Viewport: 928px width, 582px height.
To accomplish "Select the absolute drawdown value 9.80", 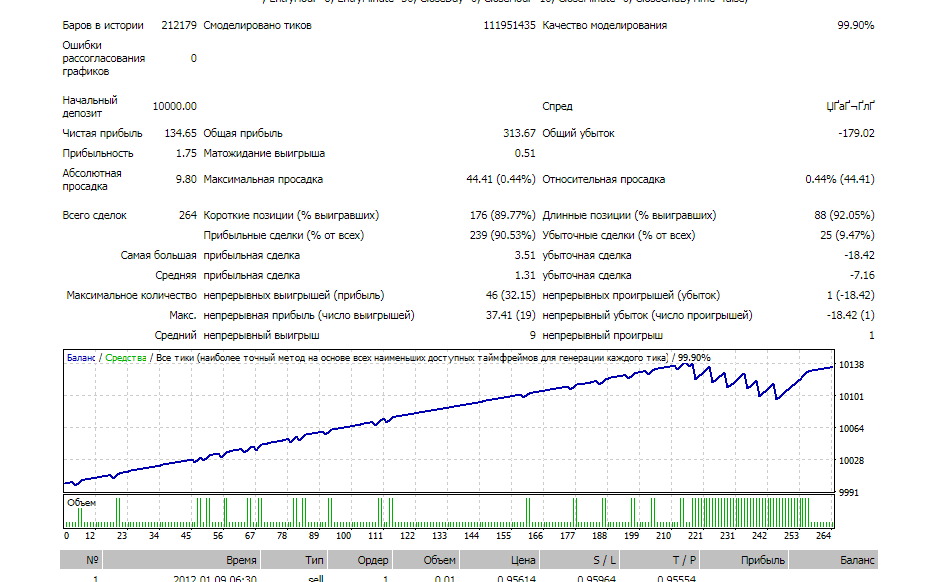I will (186, 179).
